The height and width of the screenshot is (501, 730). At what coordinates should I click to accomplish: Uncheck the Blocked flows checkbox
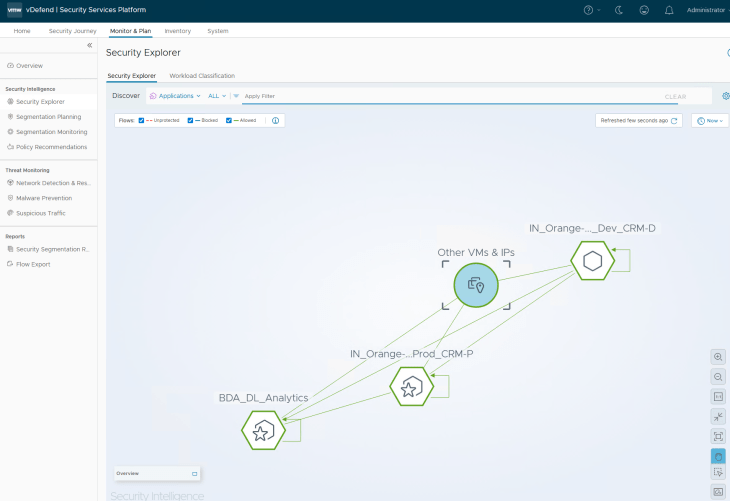191,120
